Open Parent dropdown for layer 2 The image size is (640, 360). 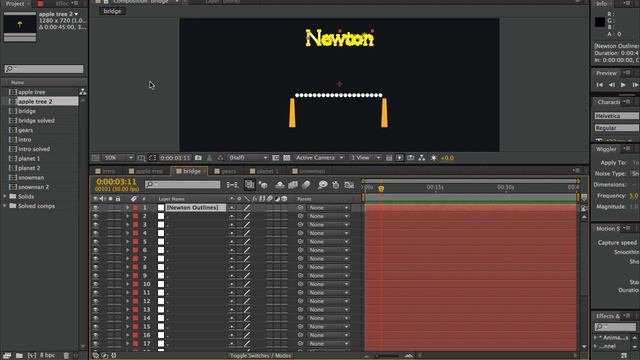pyautogui.click(x=329, y=216)
